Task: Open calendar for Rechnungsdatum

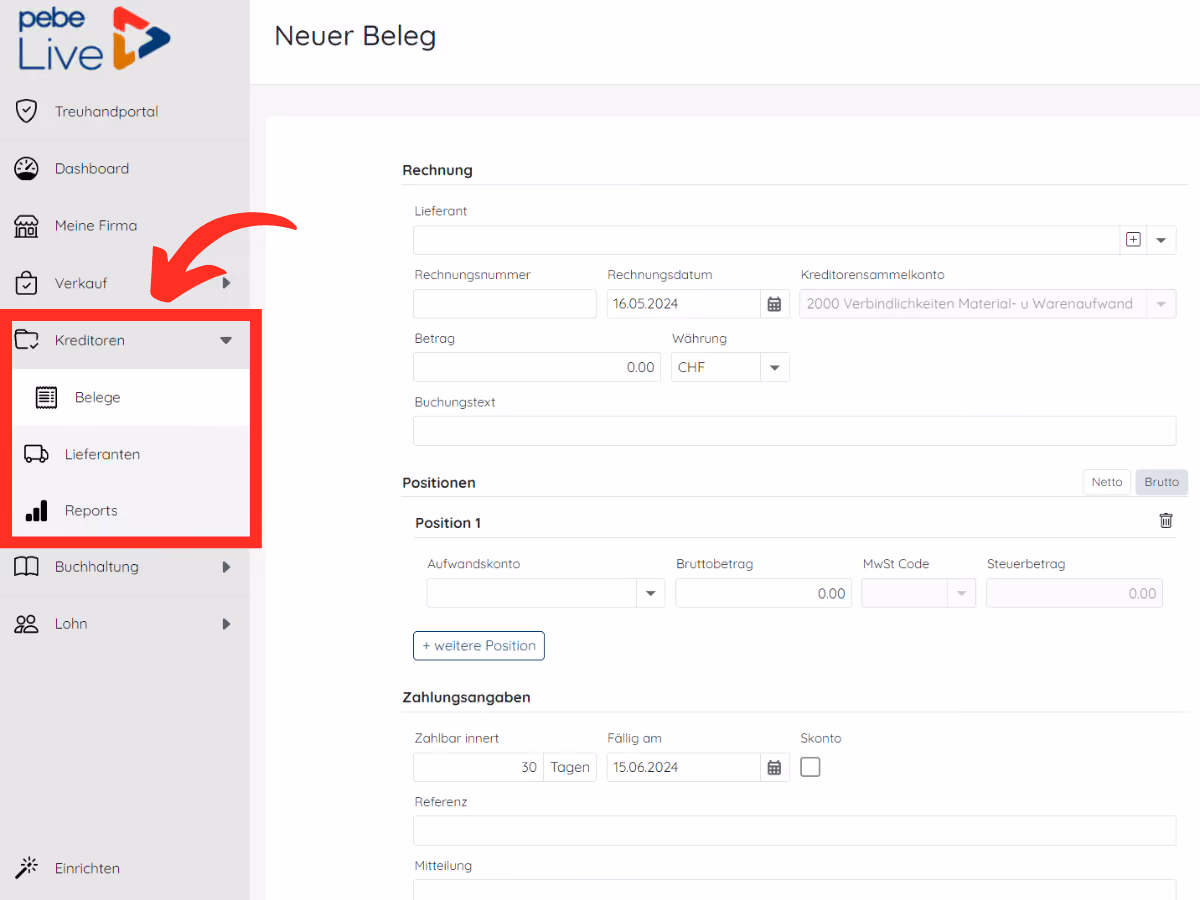Action: (x=774, y=304)
